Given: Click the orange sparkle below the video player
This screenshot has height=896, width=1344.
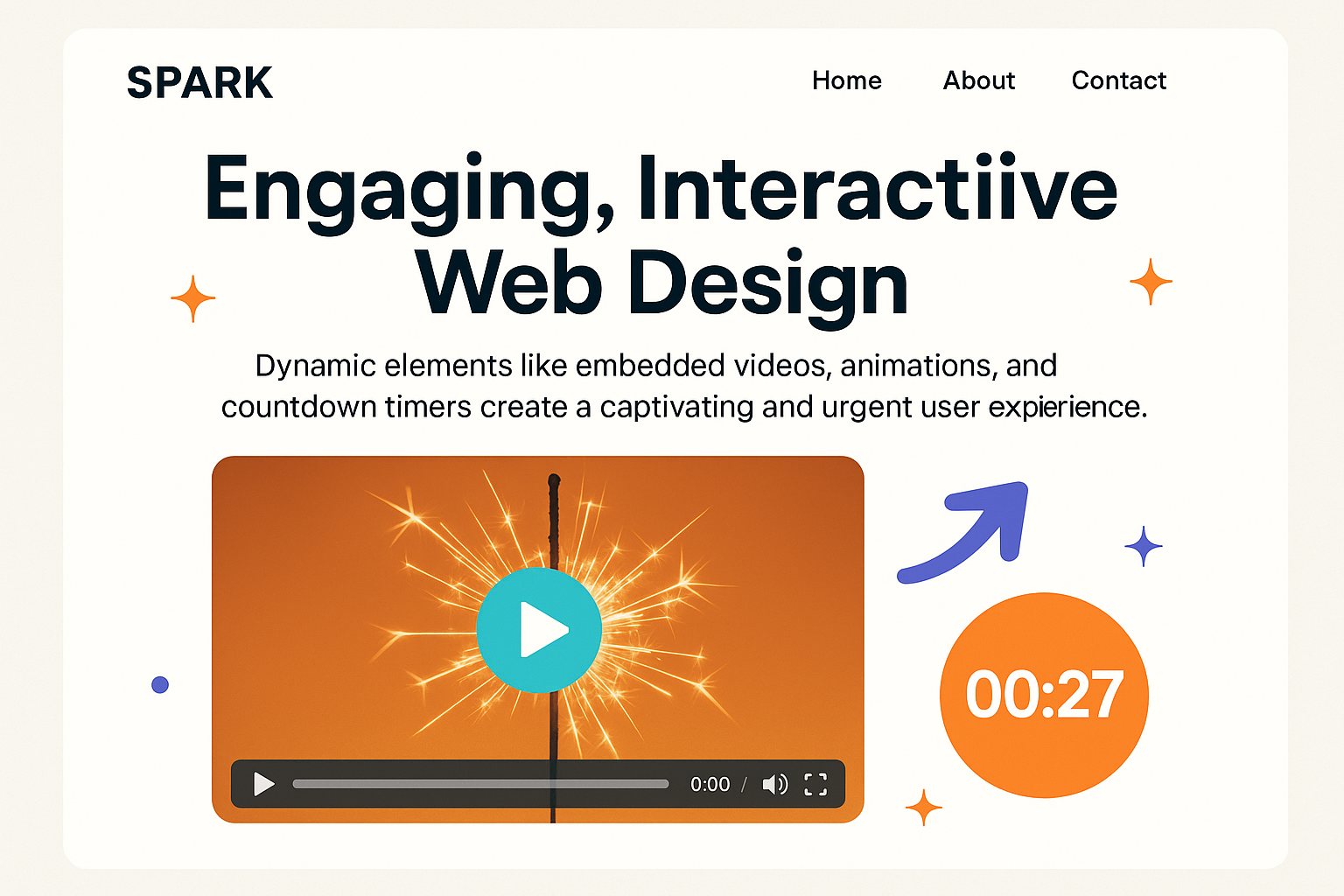Looking at the screenshot, I should pos(923,807).
